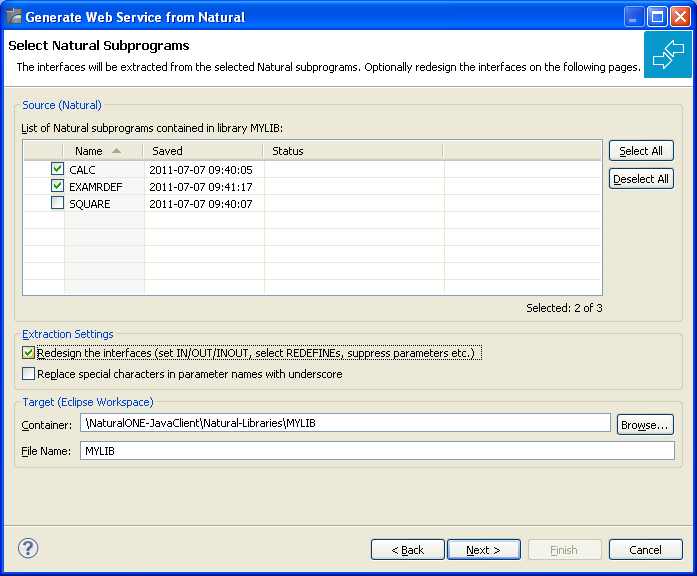Sort list by Saved column header
Image resolution: width=697 pixels, height=576 pixels.
point(203,151)
